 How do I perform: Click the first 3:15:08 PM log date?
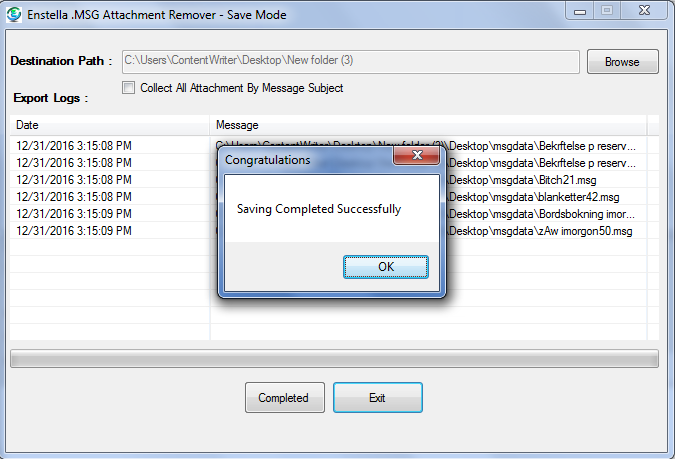(x=74, y=146)
